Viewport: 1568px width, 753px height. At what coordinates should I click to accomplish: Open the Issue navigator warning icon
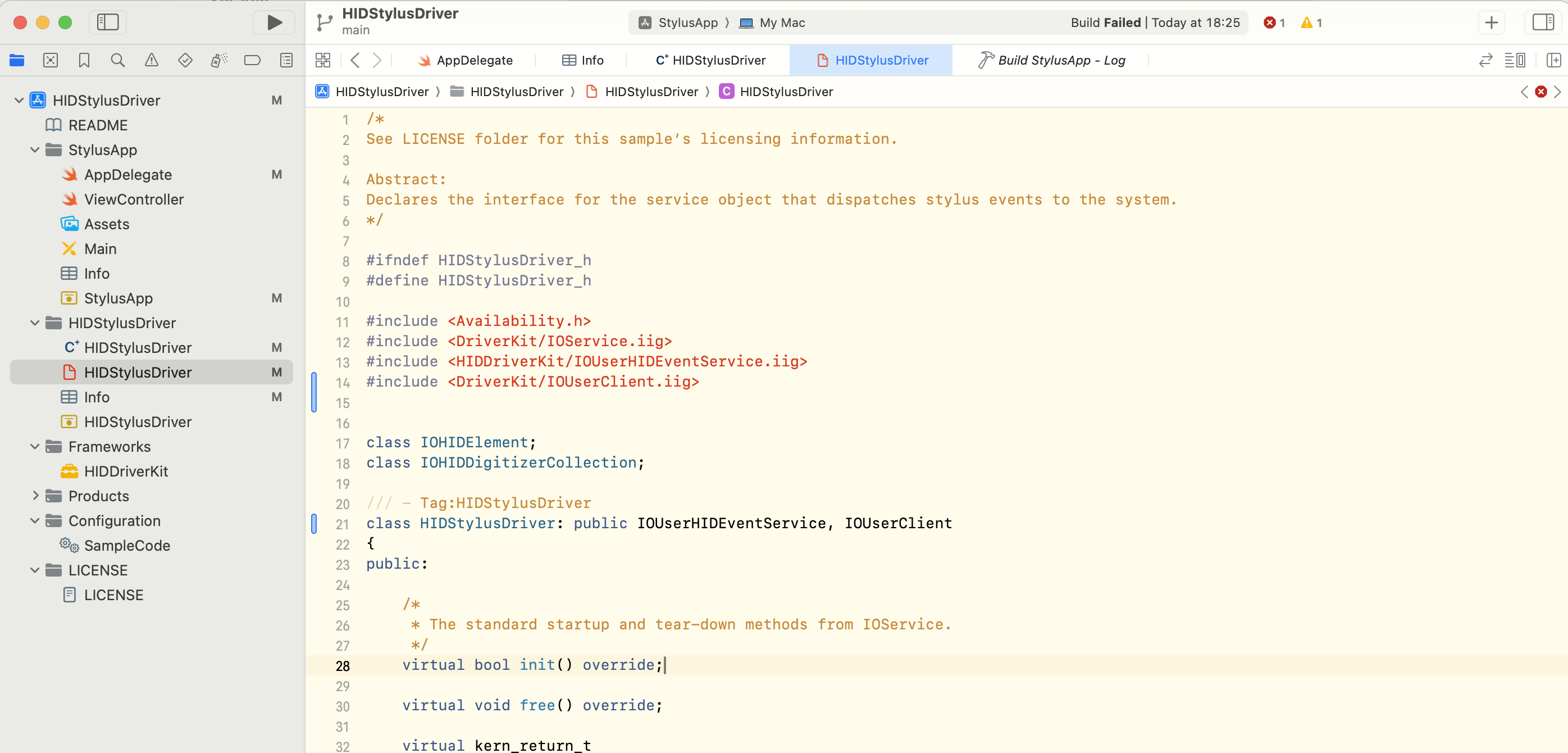(151, 60)
